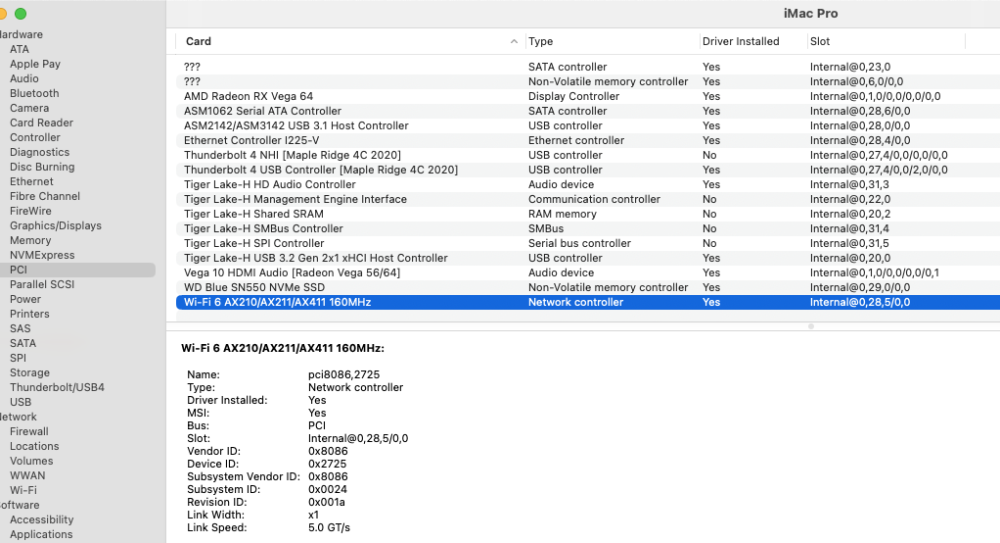Select Firewall under Network
This screenshot has width=1000, height=543.
[x=29, y=431]
